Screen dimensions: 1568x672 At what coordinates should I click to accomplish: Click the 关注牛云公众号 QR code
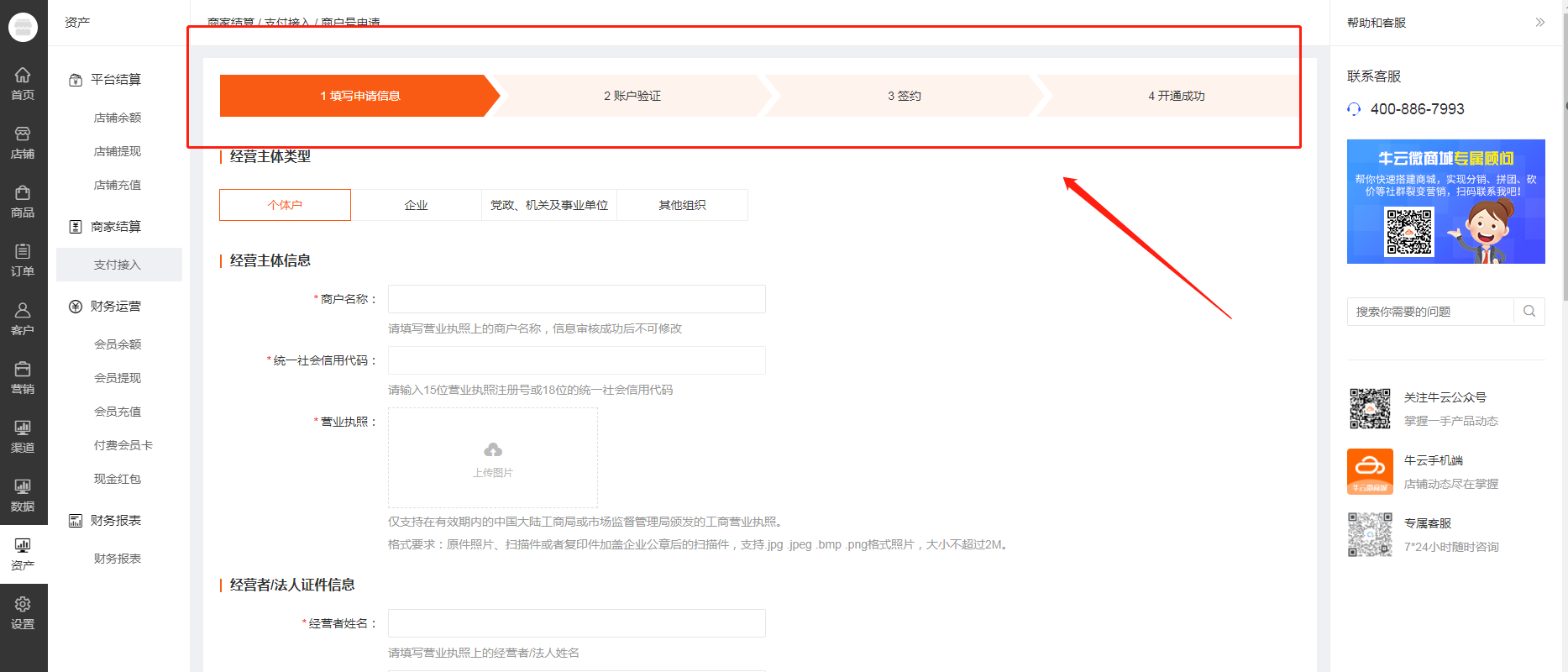[1370, 408]
